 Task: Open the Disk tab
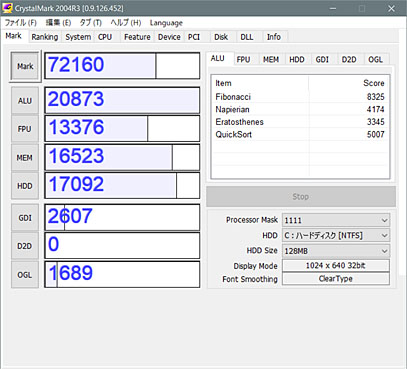(x=221, y=37)
